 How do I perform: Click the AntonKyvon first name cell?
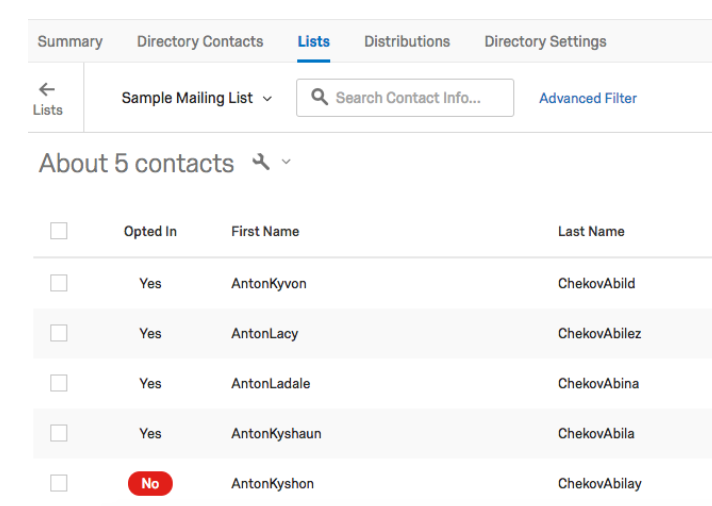click(269, 283)
